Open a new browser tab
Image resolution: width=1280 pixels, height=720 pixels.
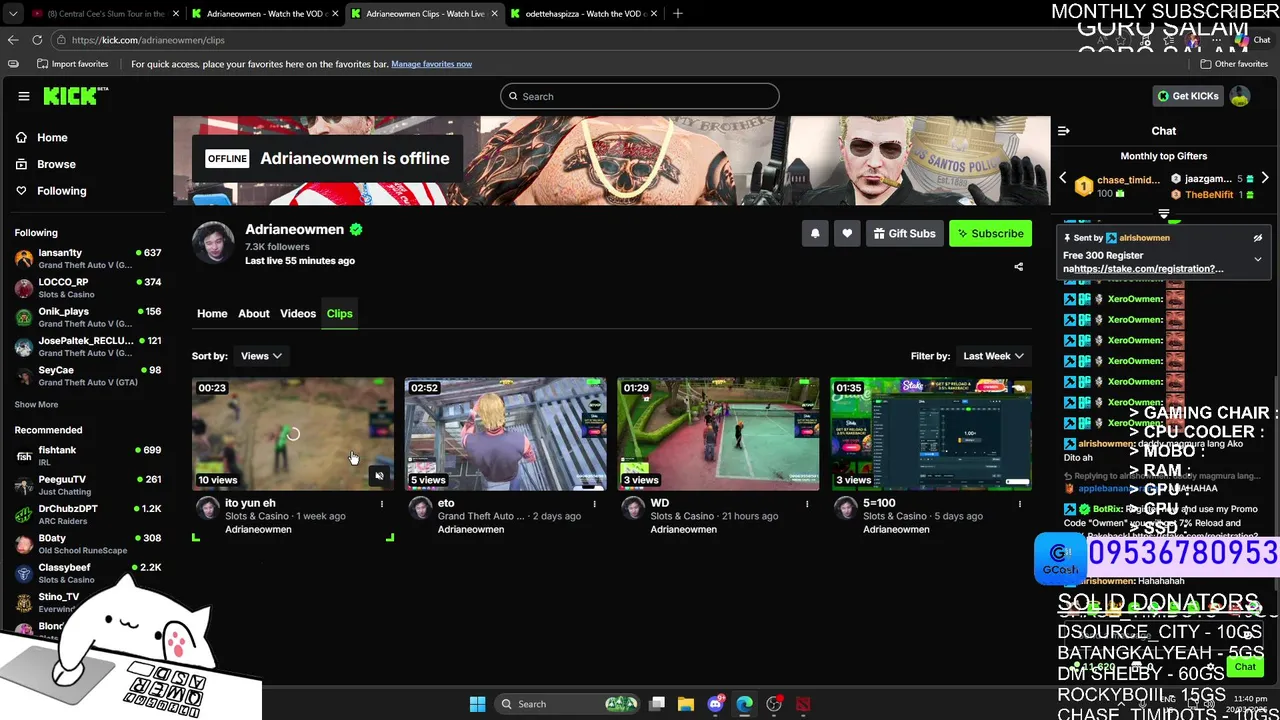pos(678,13)
